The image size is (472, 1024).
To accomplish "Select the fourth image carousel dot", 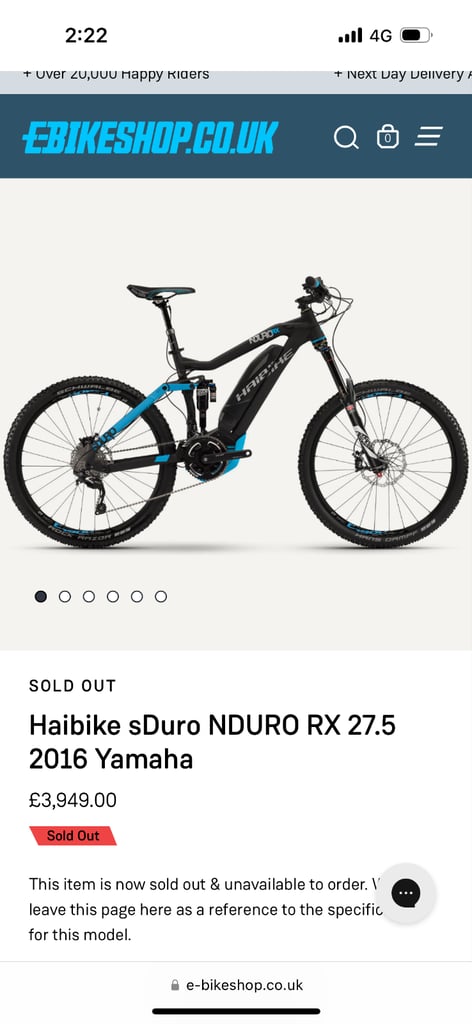I will pos(113,596).
